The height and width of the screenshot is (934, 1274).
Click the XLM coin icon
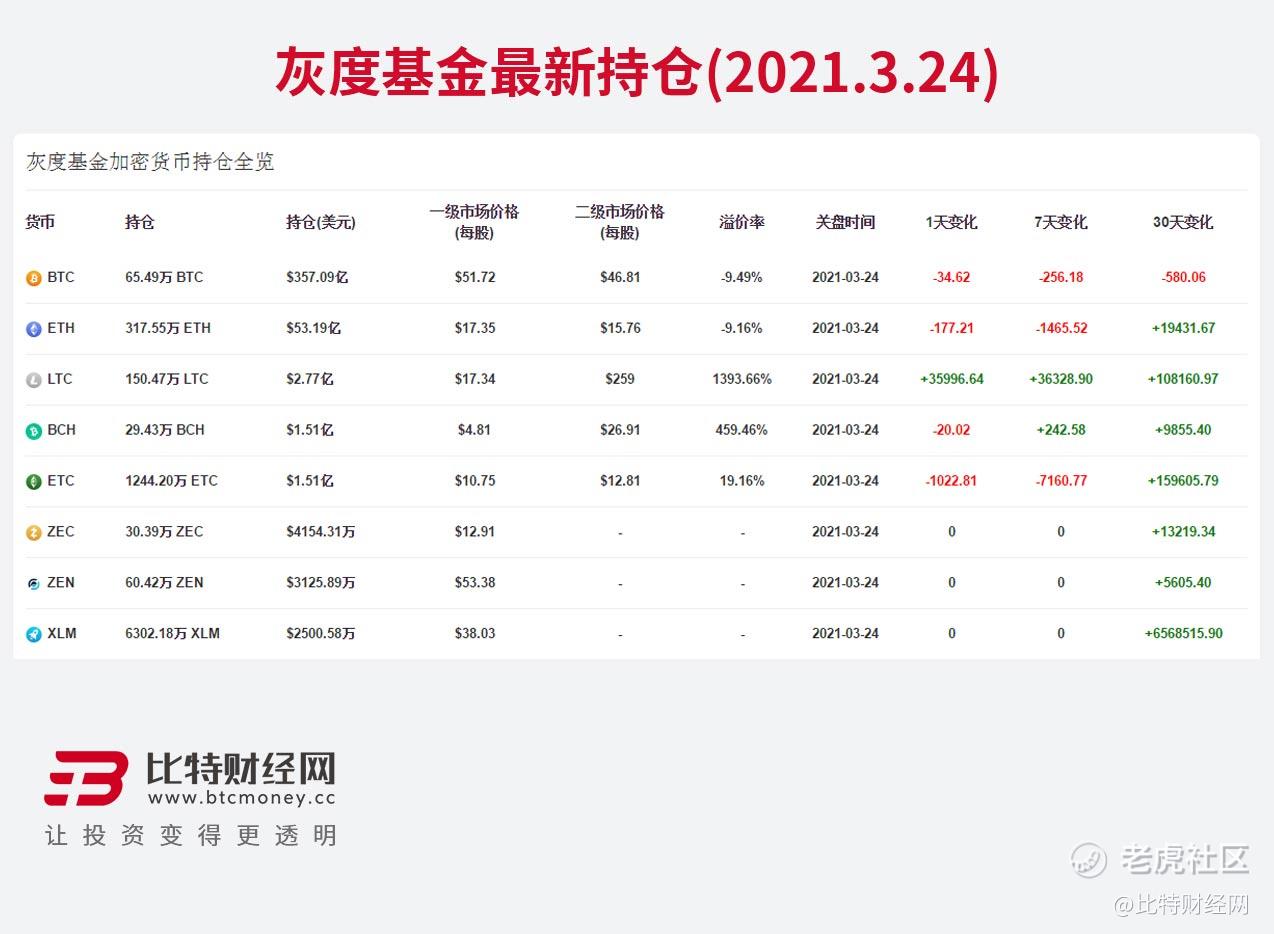(x=34, y=635)
